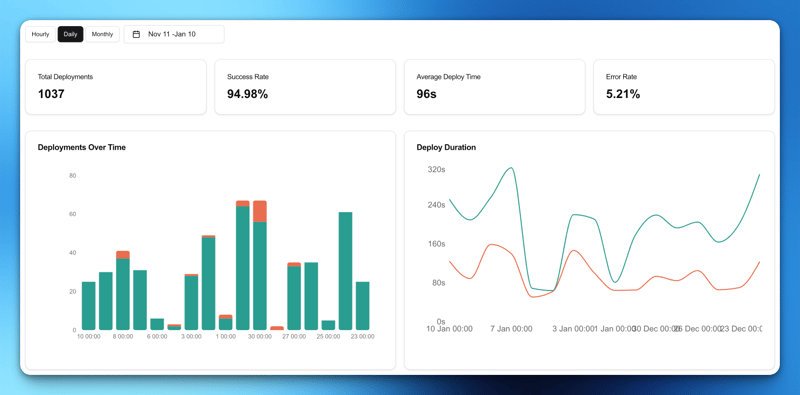Screen dimensions: 800x395
Task: Click the Total Deployments card
Action: tap(116, 87)
